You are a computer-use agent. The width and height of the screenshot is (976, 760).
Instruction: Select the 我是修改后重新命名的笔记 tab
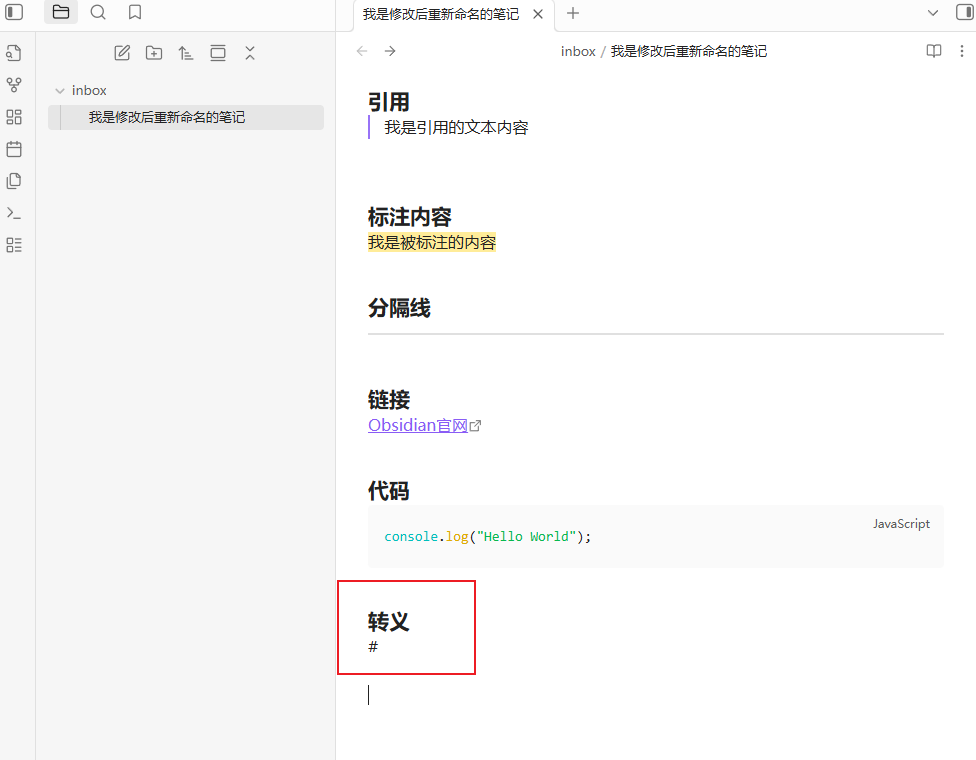440,14
